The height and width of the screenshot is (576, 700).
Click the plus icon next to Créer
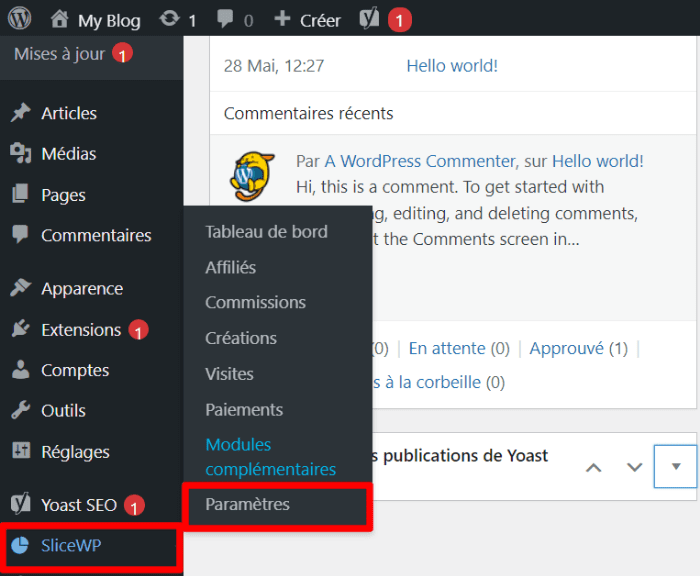point(282,19)
